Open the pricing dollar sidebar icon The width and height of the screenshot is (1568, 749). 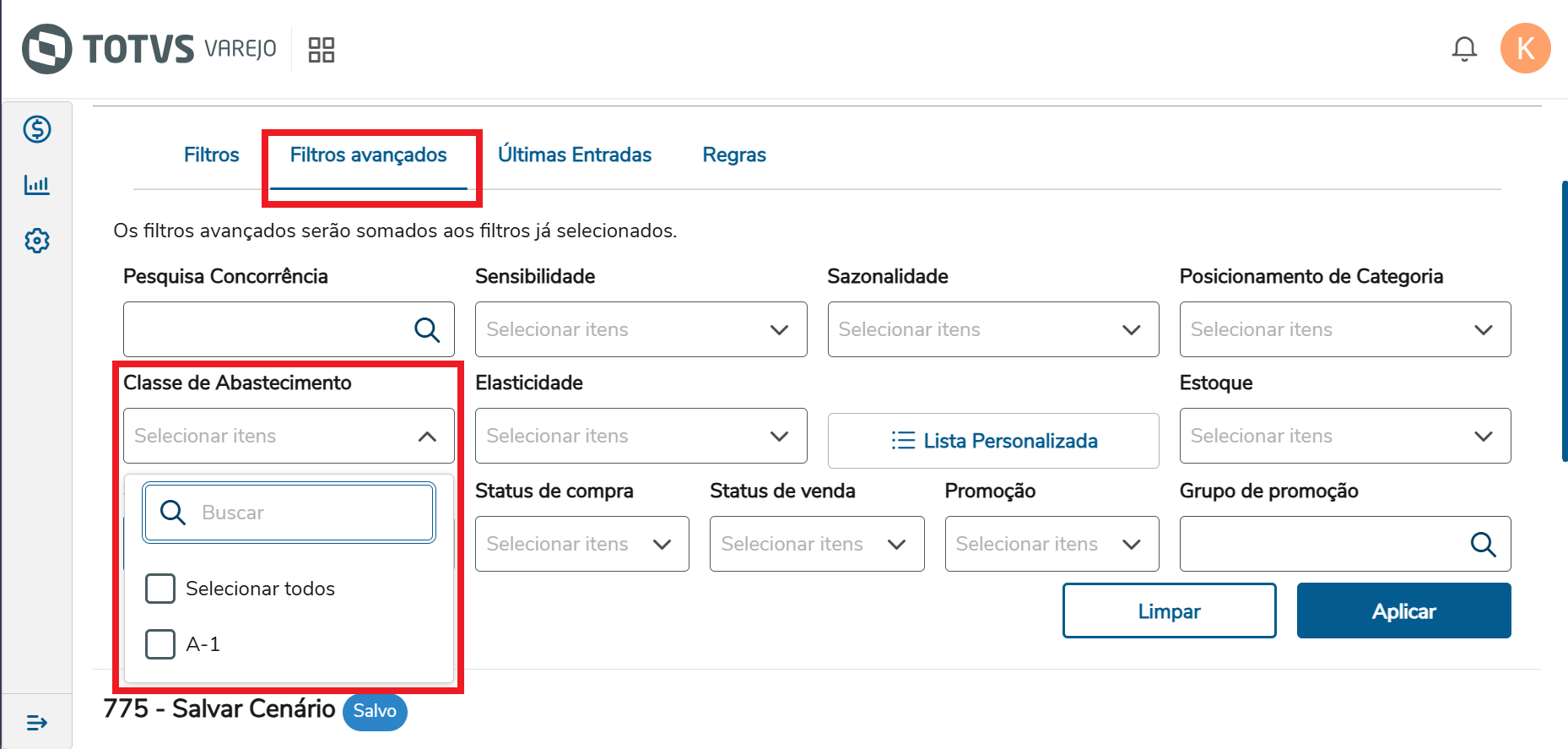pyautogui.click(x=37, y=129)
